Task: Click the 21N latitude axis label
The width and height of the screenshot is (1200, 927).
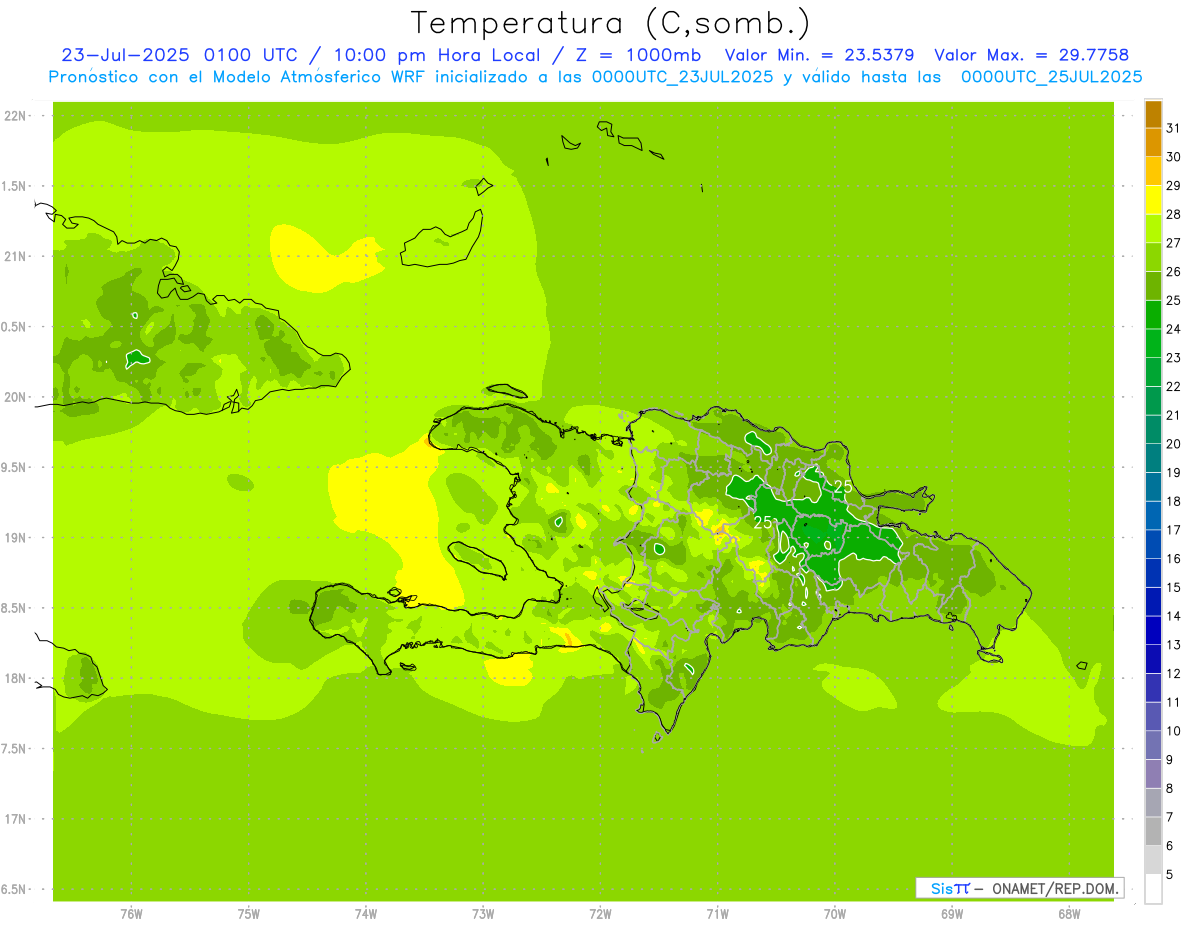Action: tap(16, 257)
